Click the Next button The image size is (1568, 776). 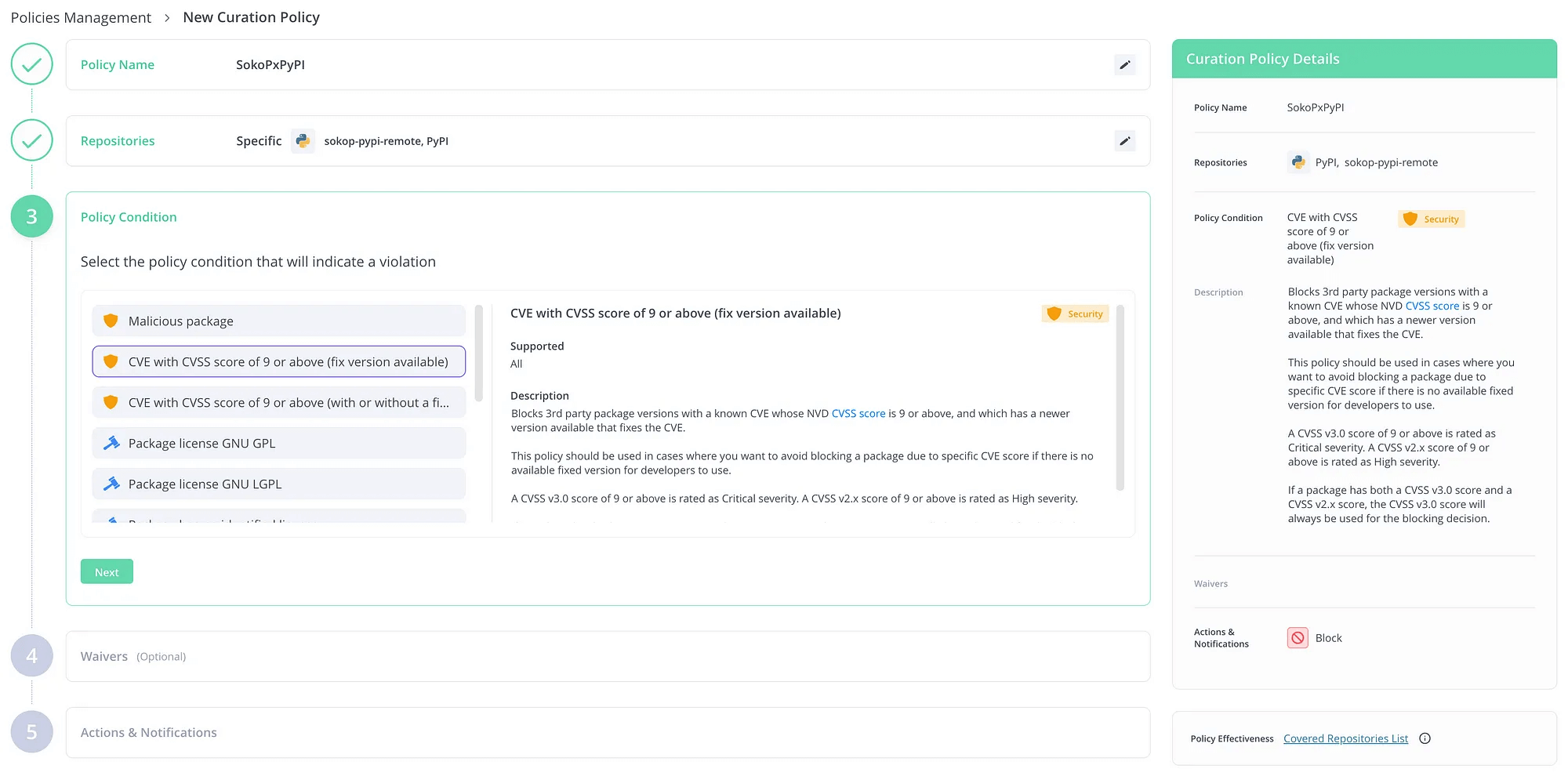[x=107, y=572]
